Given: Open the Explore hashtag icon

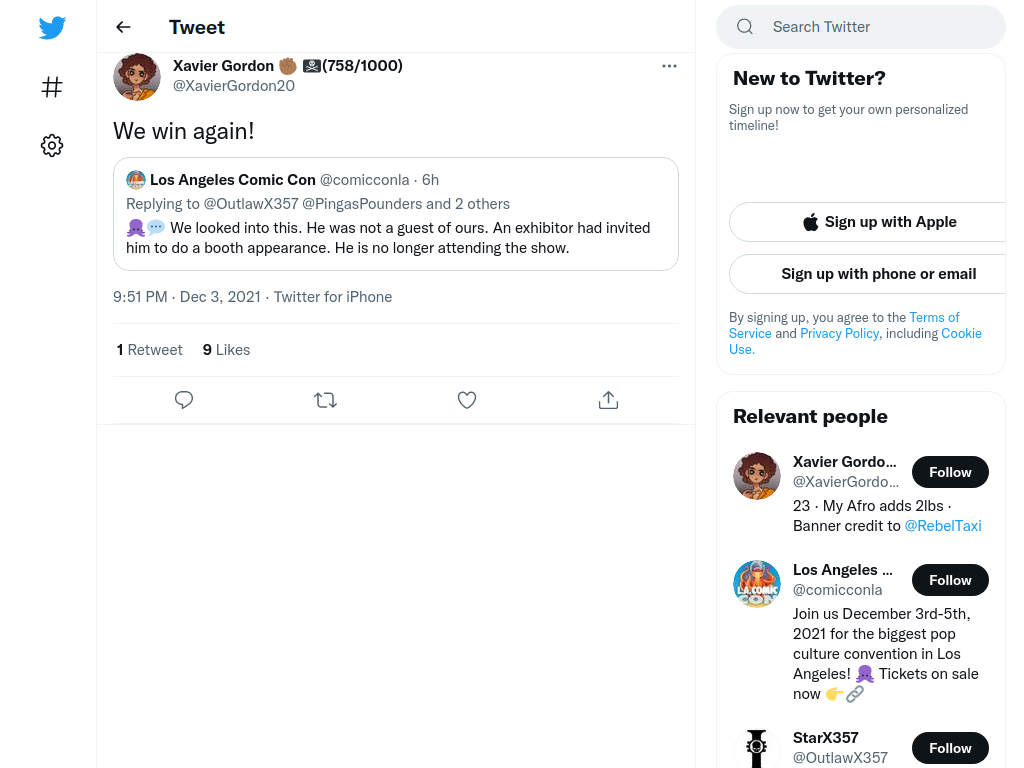Looking at the screenshot, I should click(52, 87).
